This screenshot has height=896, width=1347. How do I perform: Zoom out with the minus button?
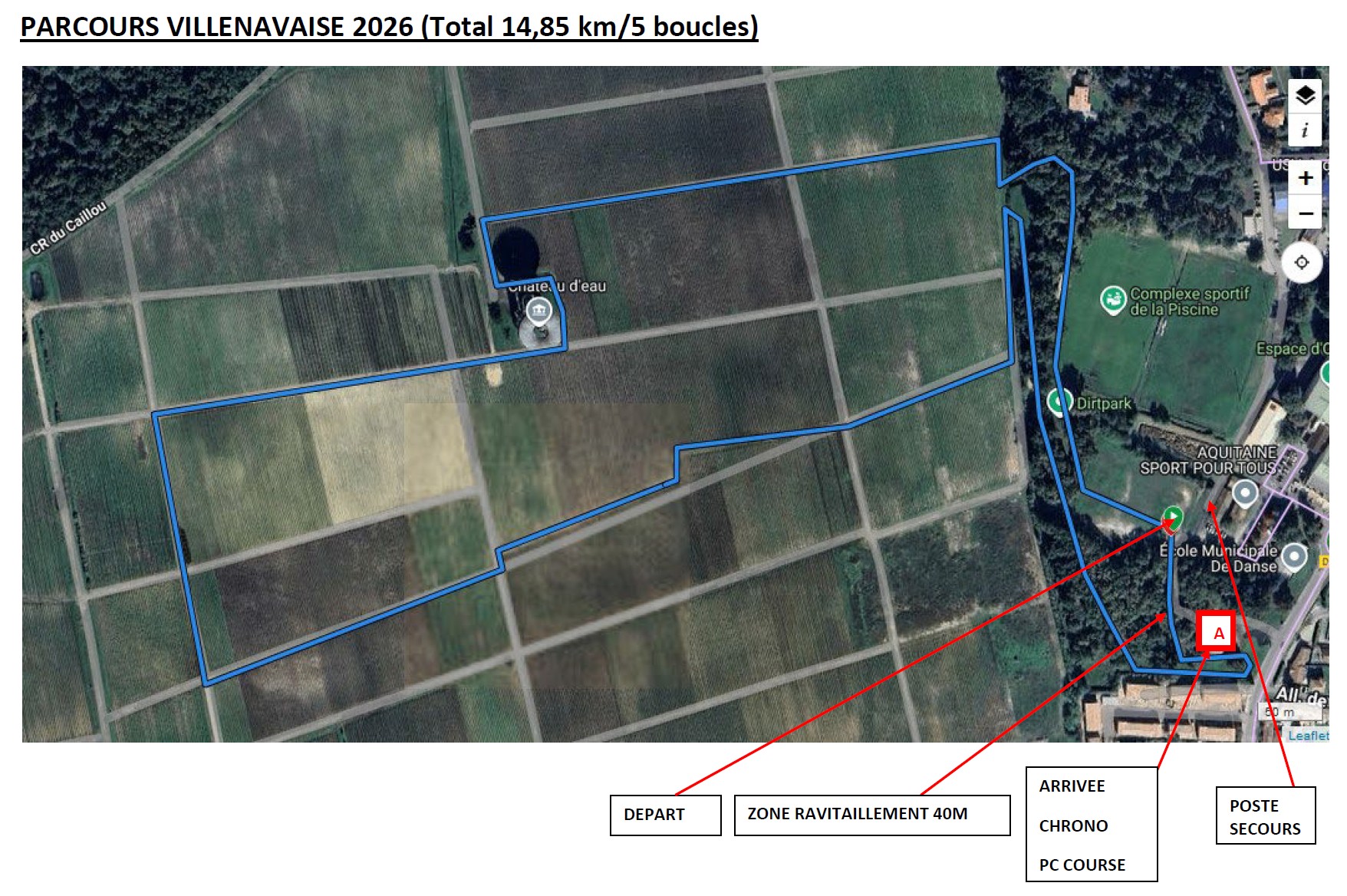coord(1305,213)
